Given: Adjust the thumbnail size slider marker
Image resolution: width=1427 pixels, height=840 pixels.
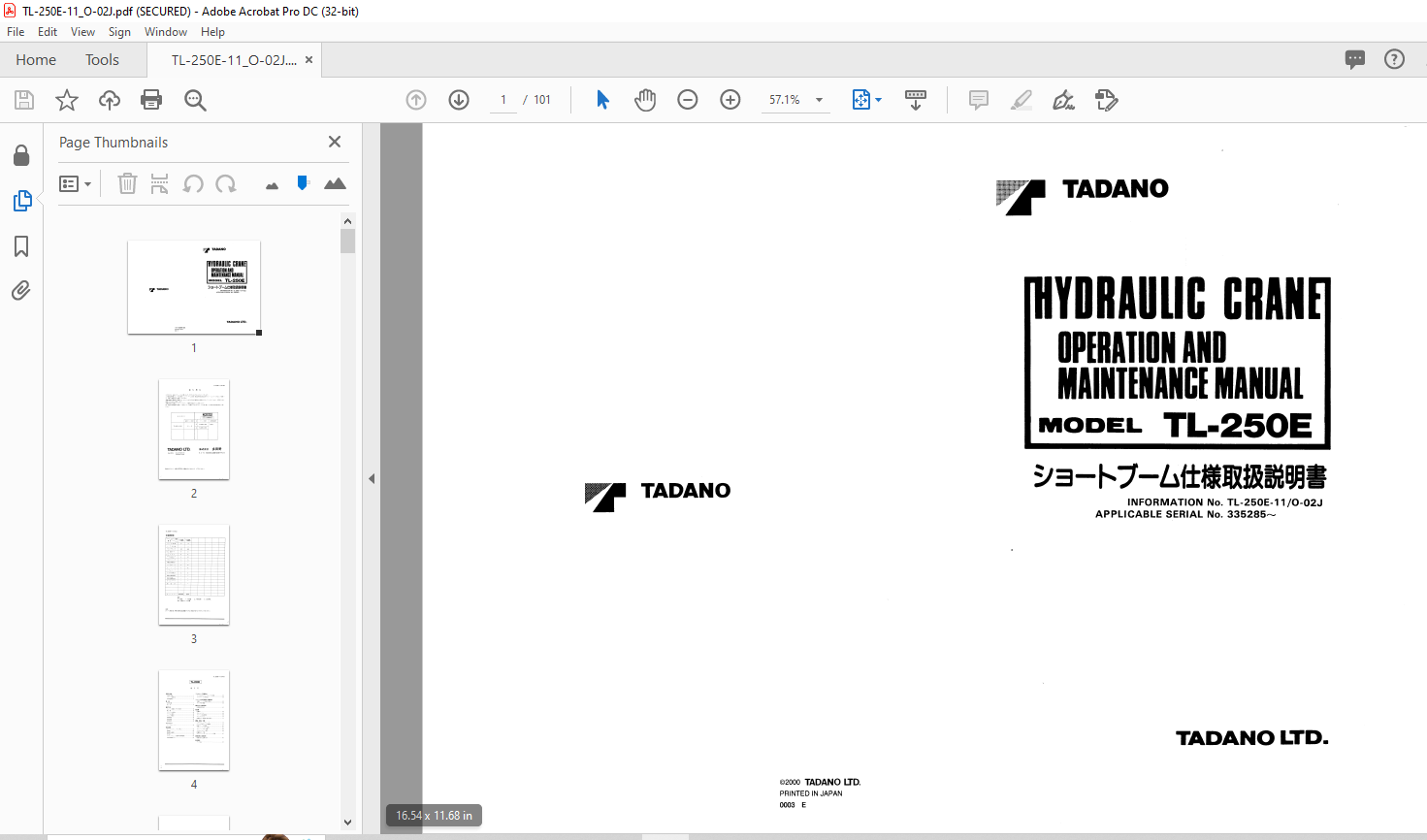Looking at the screenshot, I should tap(303, 182).
